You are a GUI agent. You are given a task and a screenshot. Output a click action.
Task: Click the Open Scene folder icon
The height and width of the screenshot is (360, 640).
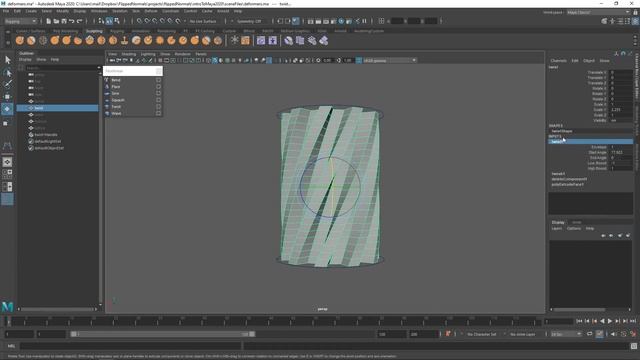click(56, 21)
